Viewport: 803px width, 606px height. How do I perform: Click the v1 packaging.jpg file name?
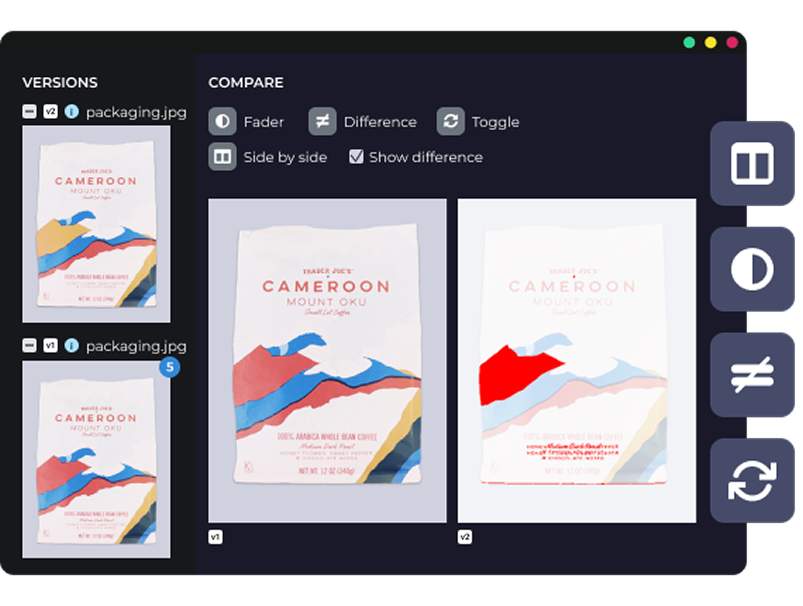(x=136, y=346)
